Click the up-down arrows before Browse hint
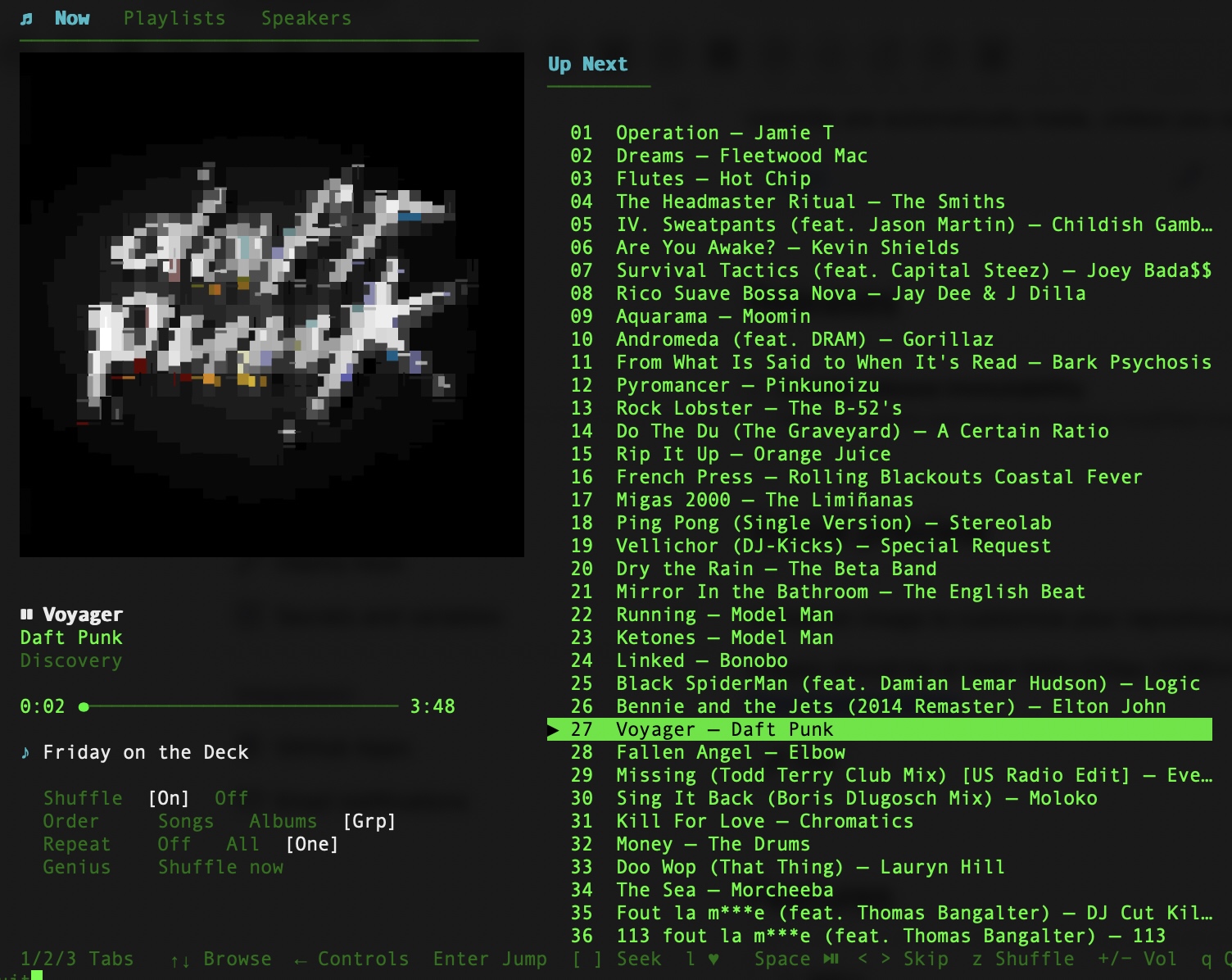This screenshot has height=980, width=1232. 180,960
